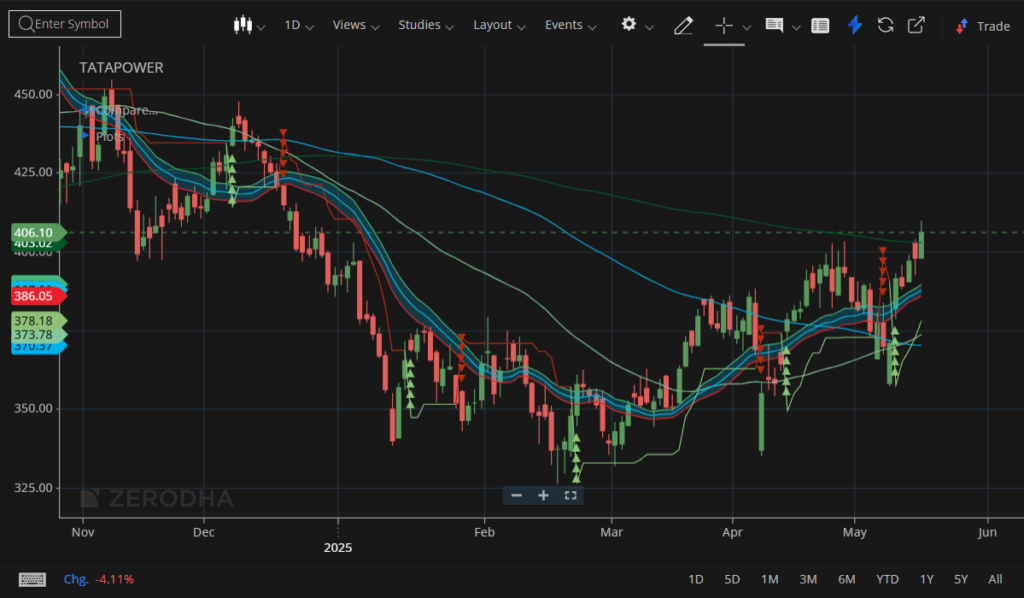Image resolution: width=1024 pixels, height=598 pixels.
Task: Expand the 1D interval dropdown
Action: [298, 25]
